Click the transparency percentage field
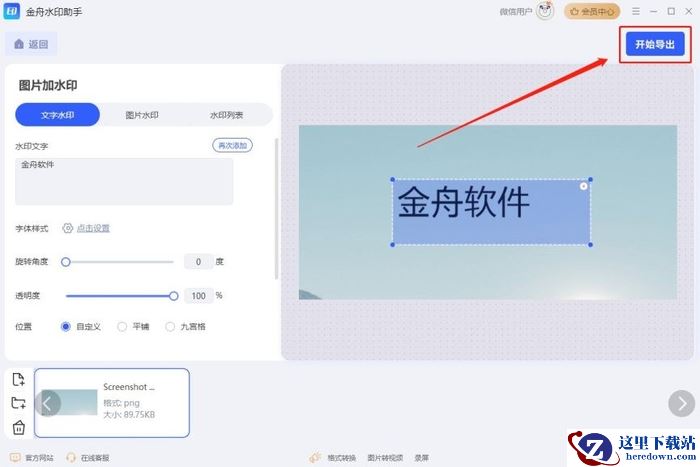Screen dimensions: 700x467 click(x=198, y=296)
